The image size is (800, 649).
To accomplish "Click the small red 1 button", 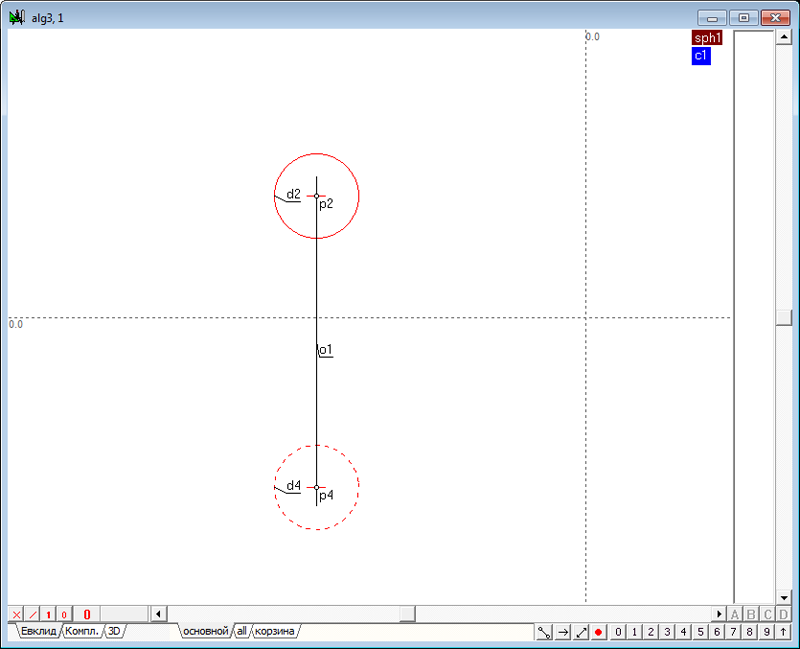I will pyautogui.click(x=48, y=614).
